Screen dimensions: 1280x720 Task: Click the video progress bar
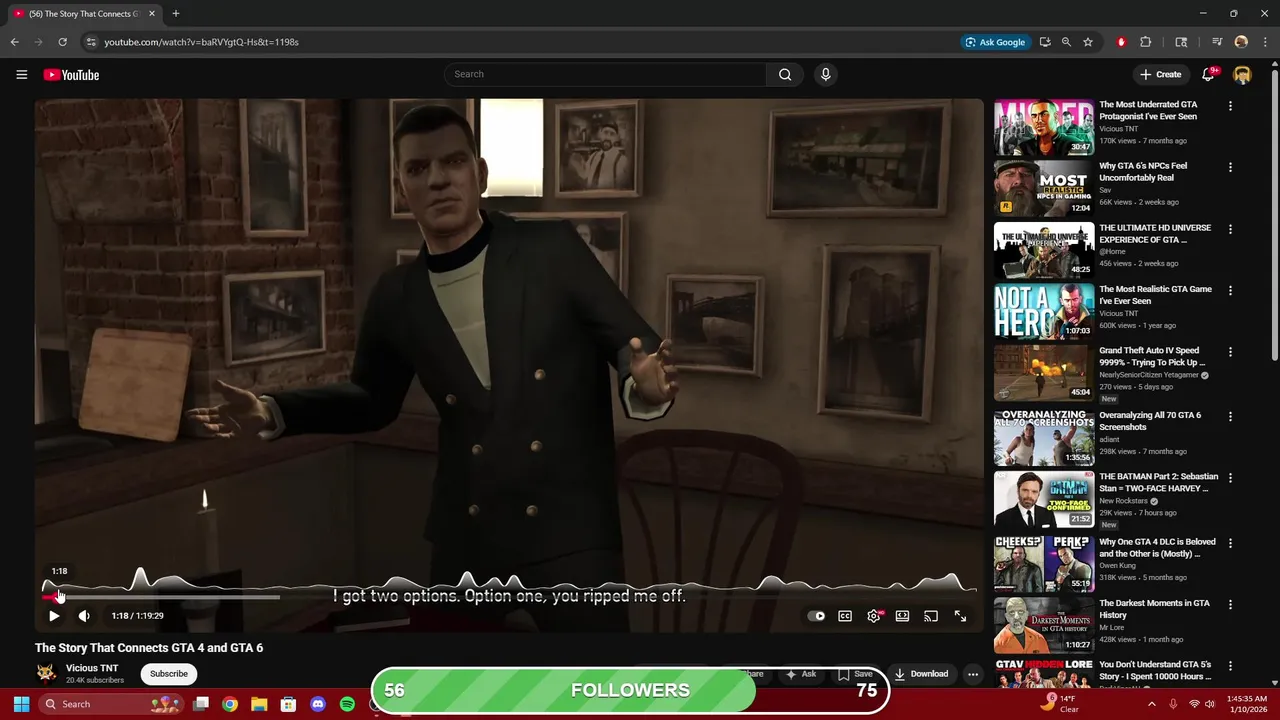click(510, 597)
